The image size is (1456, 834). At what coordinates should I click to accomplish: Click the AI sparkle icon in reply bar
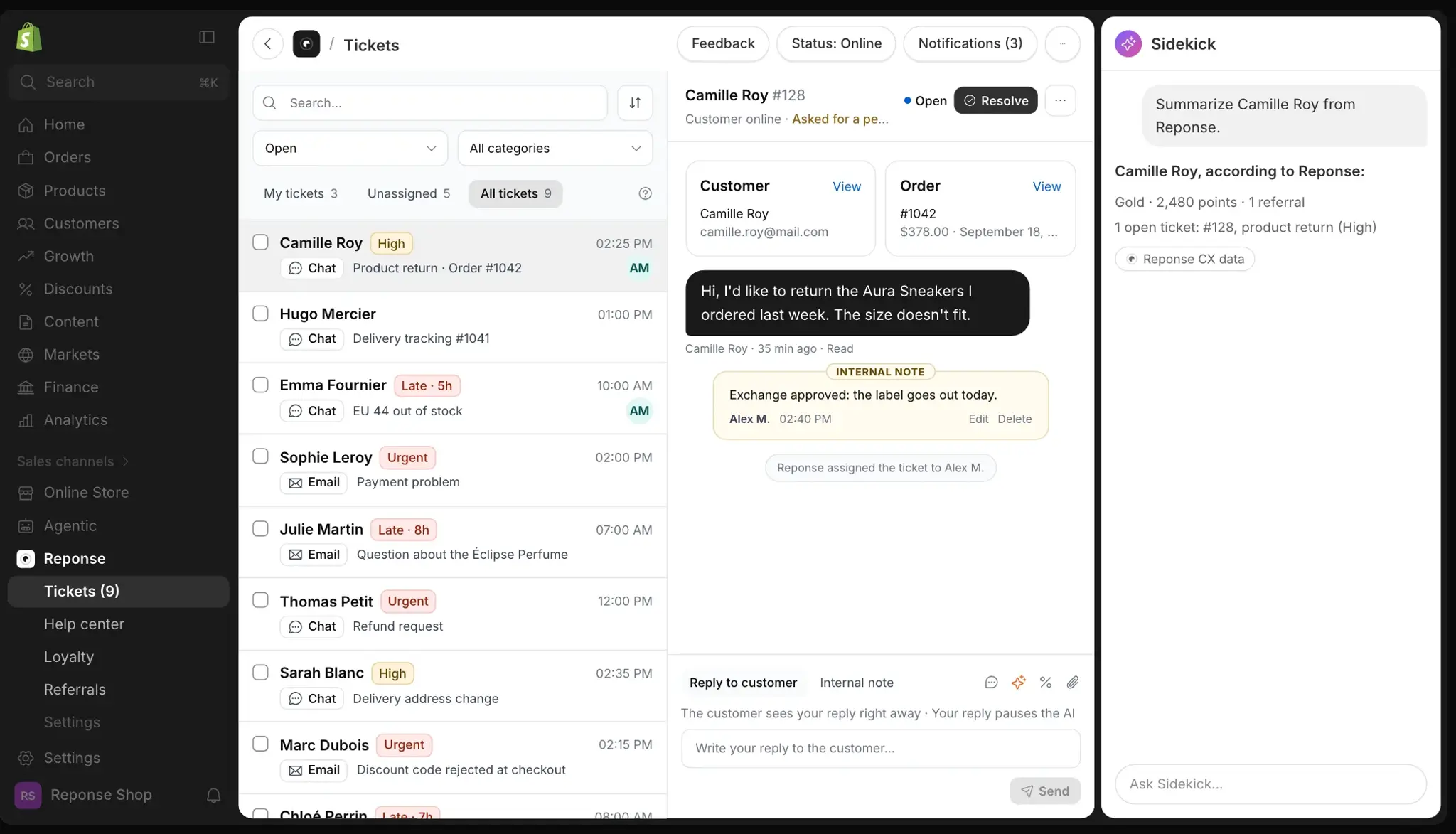(x=1019, y=683)
